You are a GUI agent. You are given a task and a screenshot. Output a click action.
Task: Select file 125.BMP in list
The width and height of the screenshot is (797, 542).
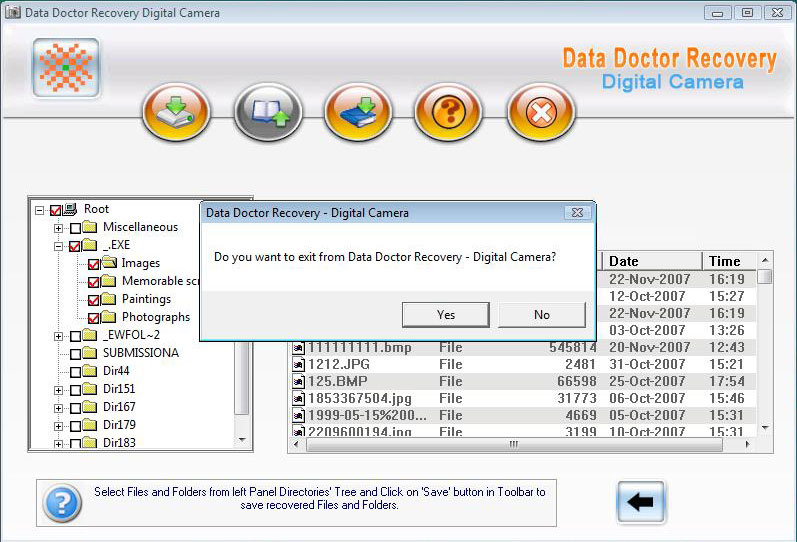click(338, 381)
